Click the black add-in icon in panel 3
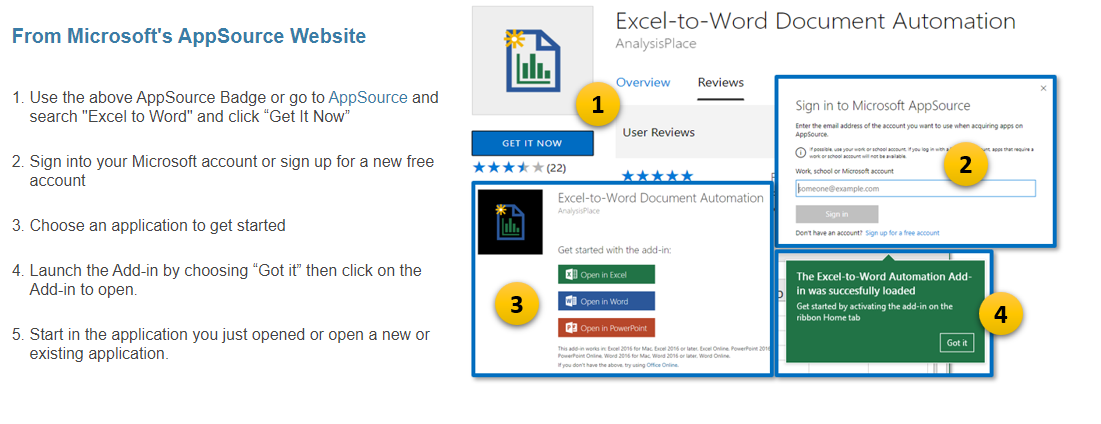Screen dimensions: 1101x424 pyautogui.click(x=510, y=222)
